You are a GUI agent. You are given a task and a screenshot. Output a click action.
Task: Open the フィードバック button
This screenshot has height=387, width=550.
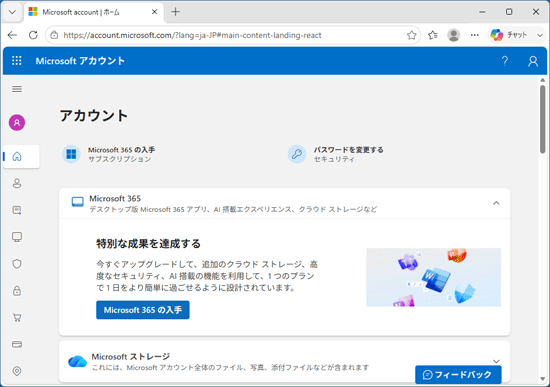click(x=458, y=375)
